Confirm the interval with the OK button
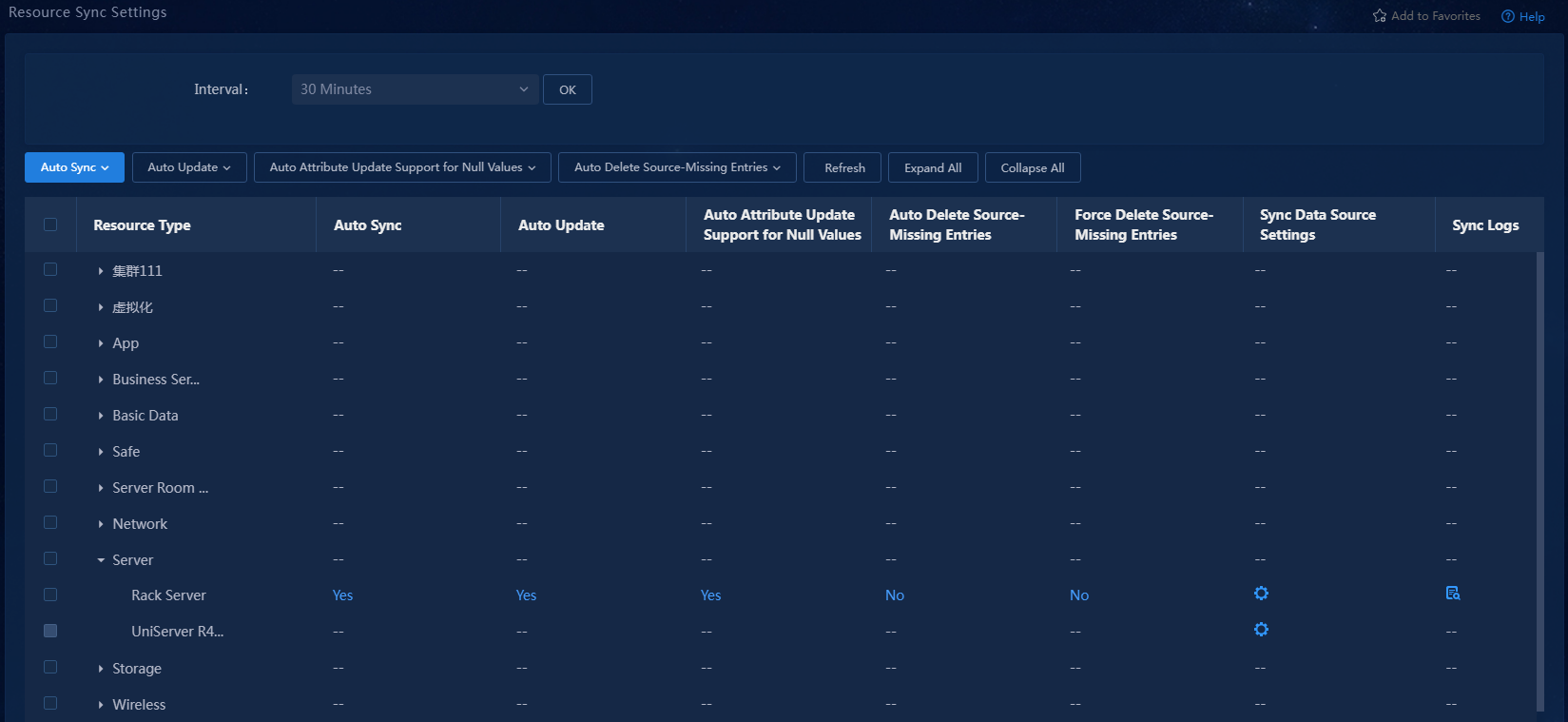Screen dimensions: 1568x722 568,89
